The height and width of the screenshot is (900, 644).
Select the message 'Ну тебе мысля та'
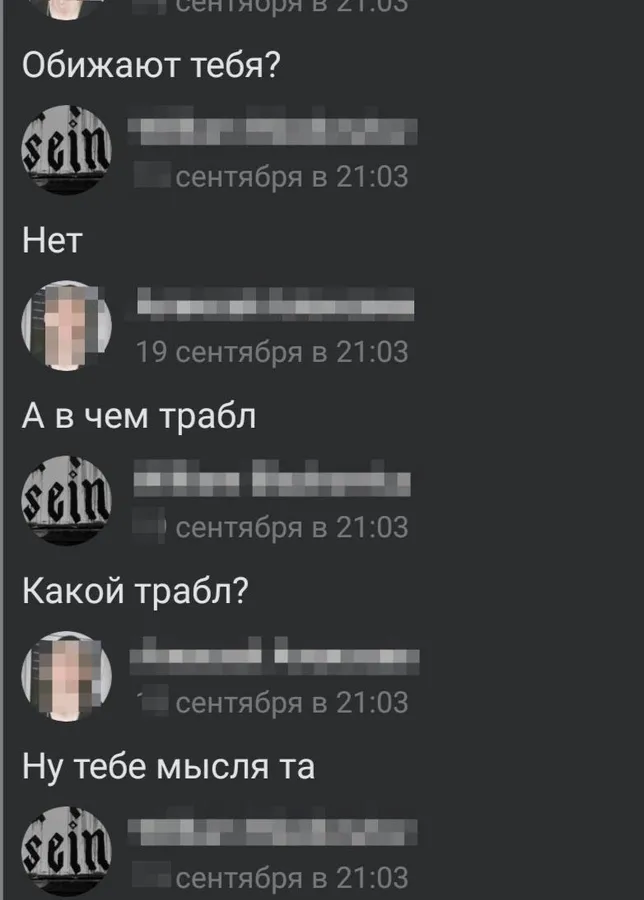tap(168, 767)
